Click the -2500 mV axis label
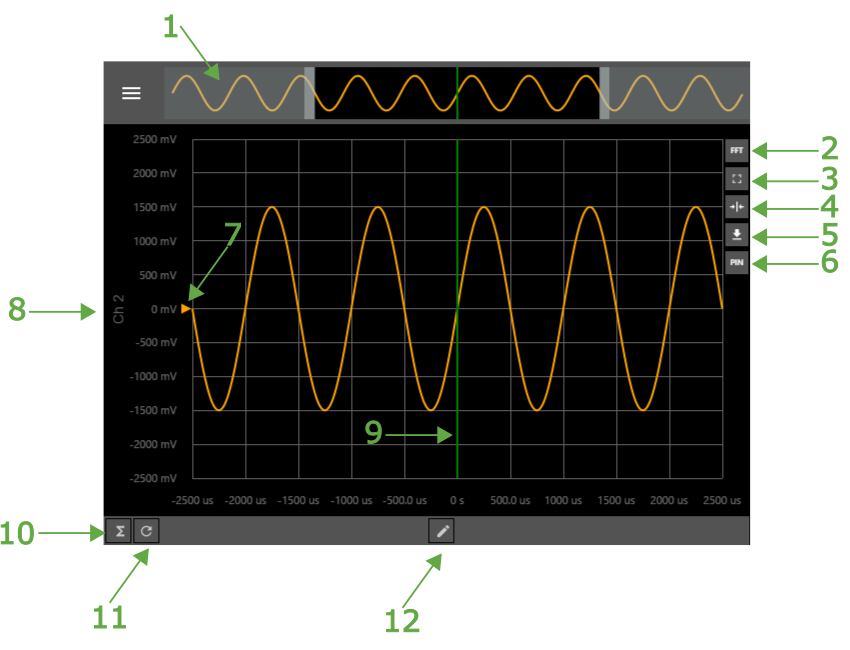The image size is (850, 650). point(153,478)
